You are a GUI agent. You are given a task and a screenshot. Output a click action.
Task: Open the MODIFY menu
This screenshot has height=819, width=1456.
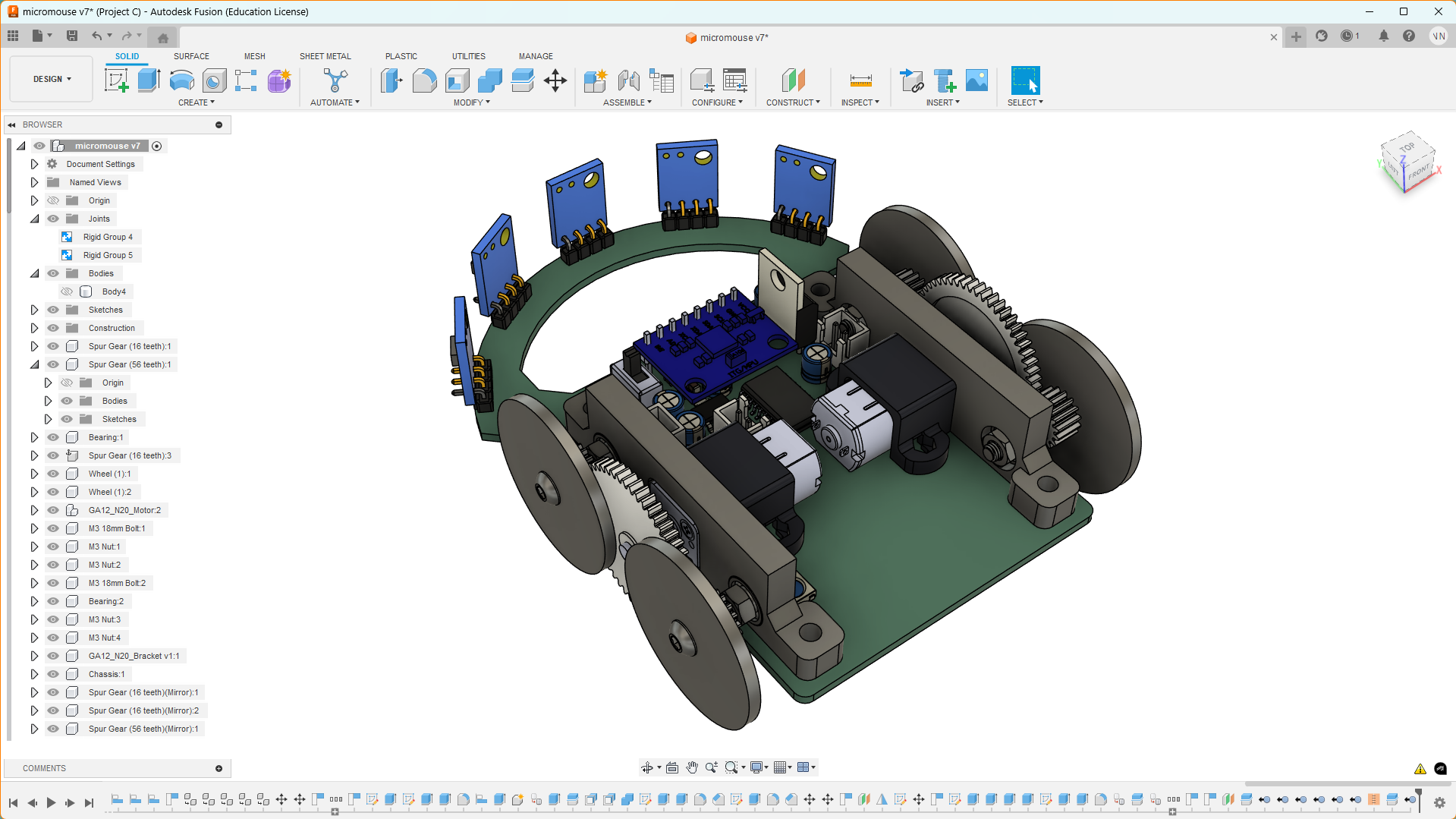[x=471, y=102]
